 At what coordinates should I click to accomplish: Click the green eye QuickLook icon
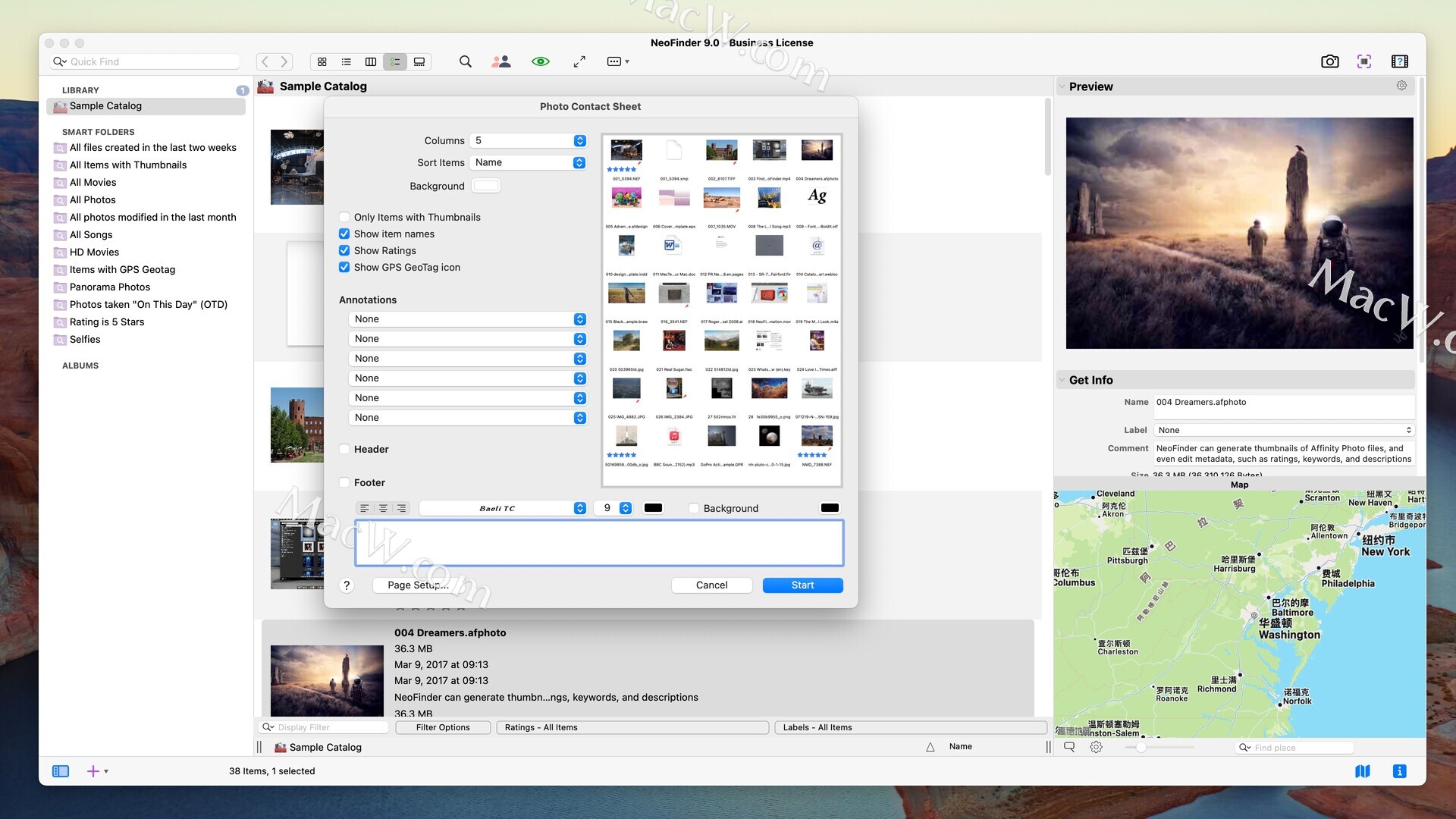click(540, 61)
